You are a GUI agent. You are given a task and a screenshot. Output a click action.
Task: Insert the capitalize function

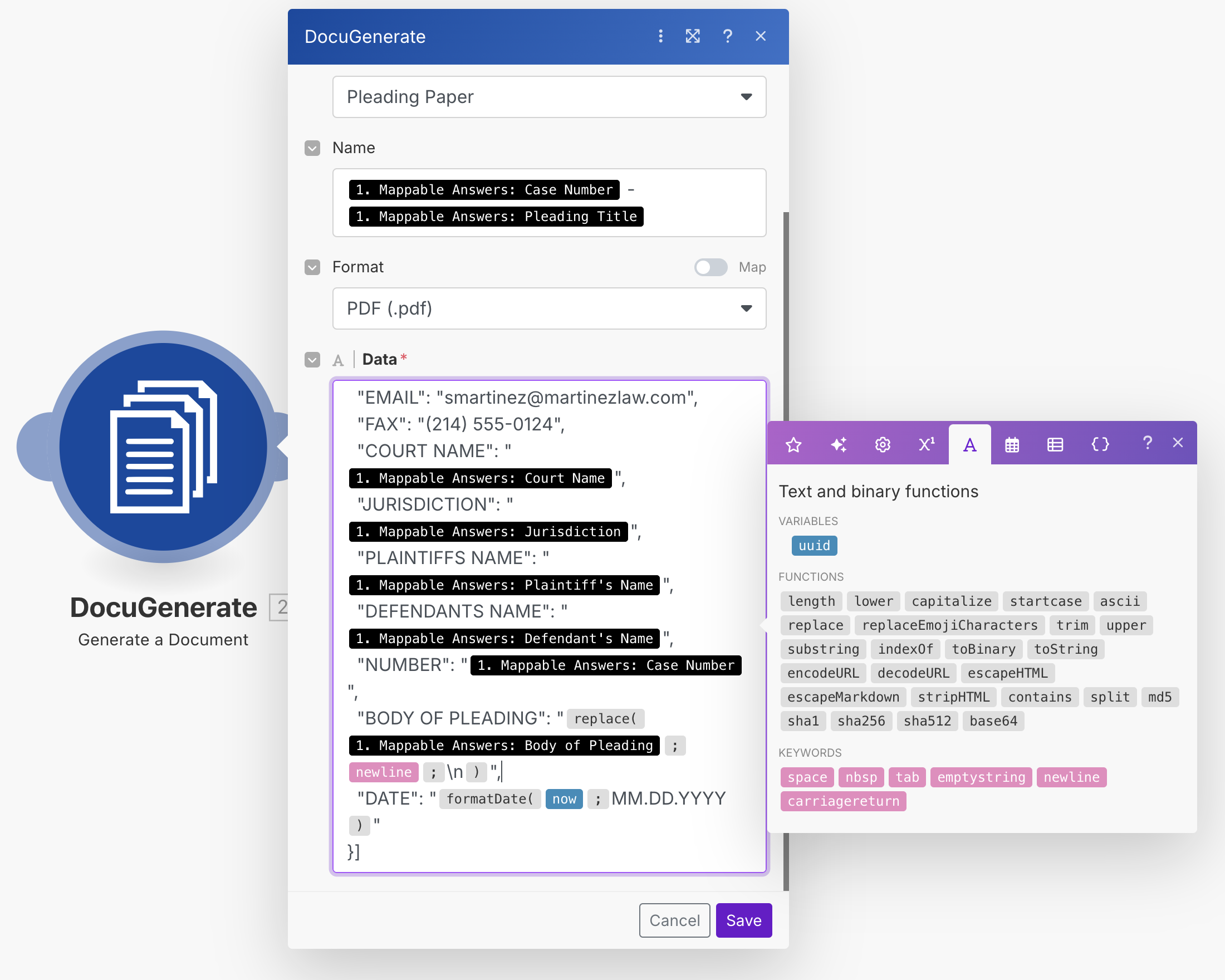click(951, 601)
